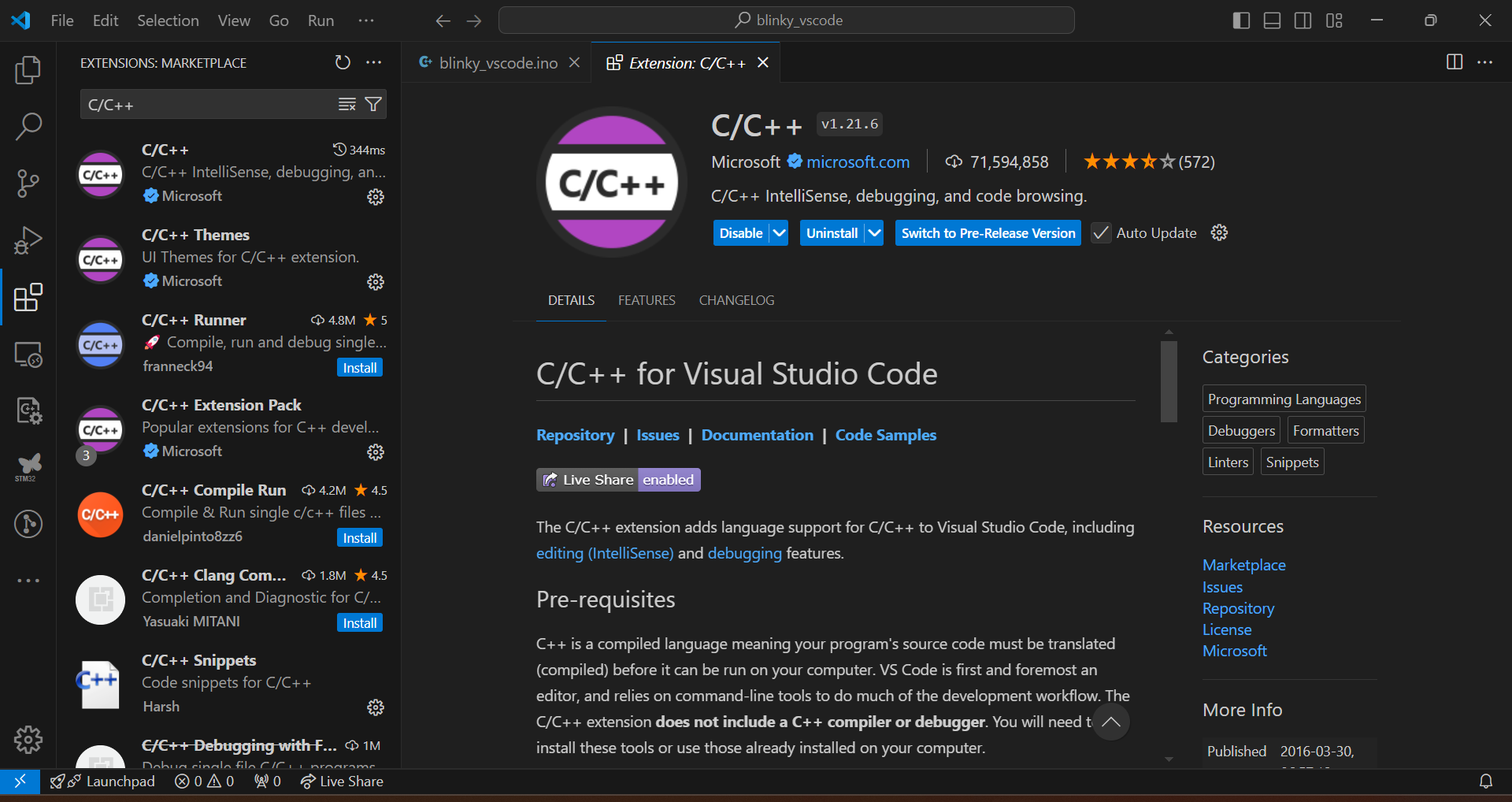Open the Go menu
Image resolution: width=1512 pixels, height=802 pixels.
[279, 20]
